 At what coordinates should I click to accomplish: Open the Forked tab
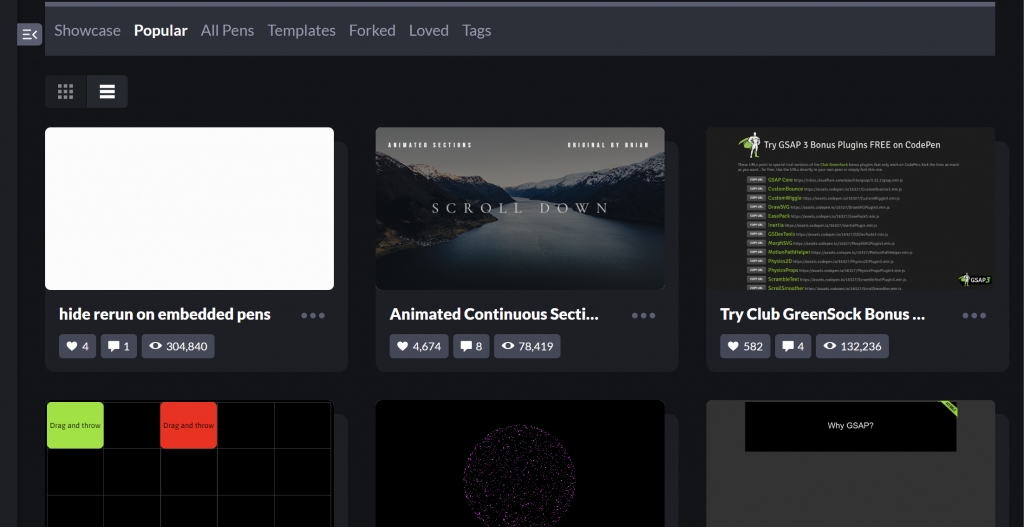(x=372, y=31)
